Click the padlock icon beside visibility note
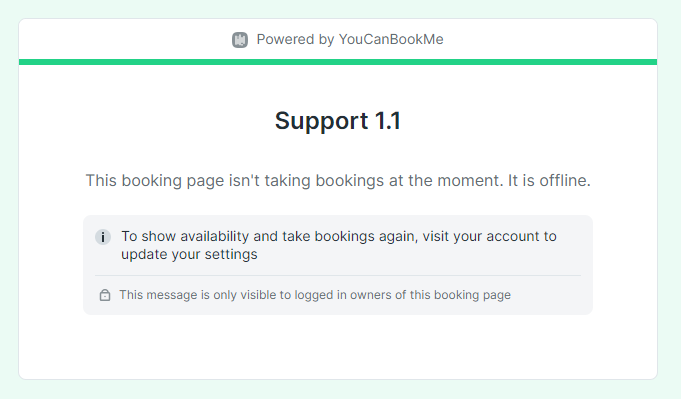The image size is (681, 399). click(105, 295)
